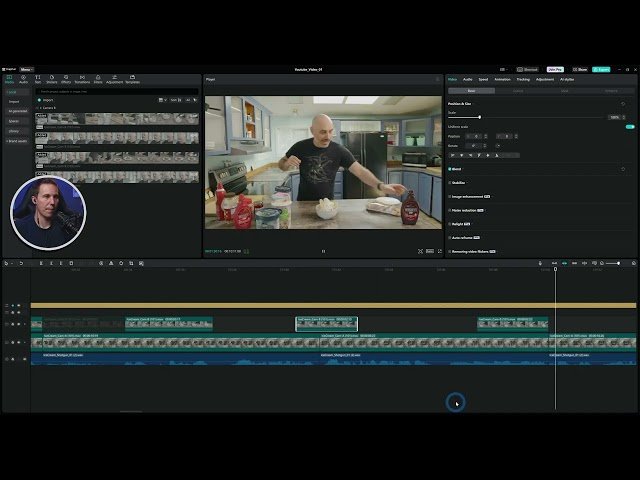Switch to the Speed inspector tab
This screenshot has height=480, width=640.
[483, 79]
